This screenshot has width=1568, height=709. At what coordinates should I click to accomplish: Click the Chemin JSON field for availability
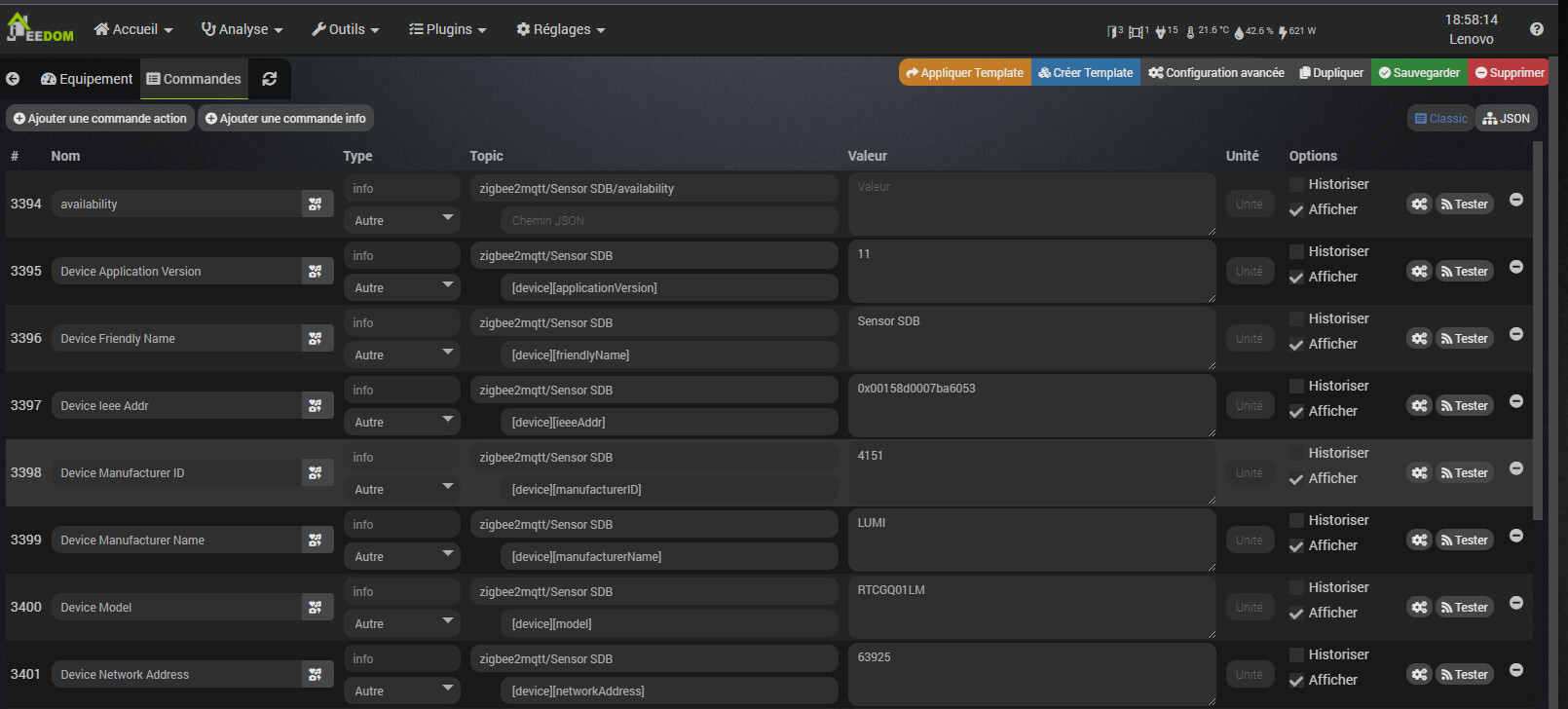coord(668,221)
